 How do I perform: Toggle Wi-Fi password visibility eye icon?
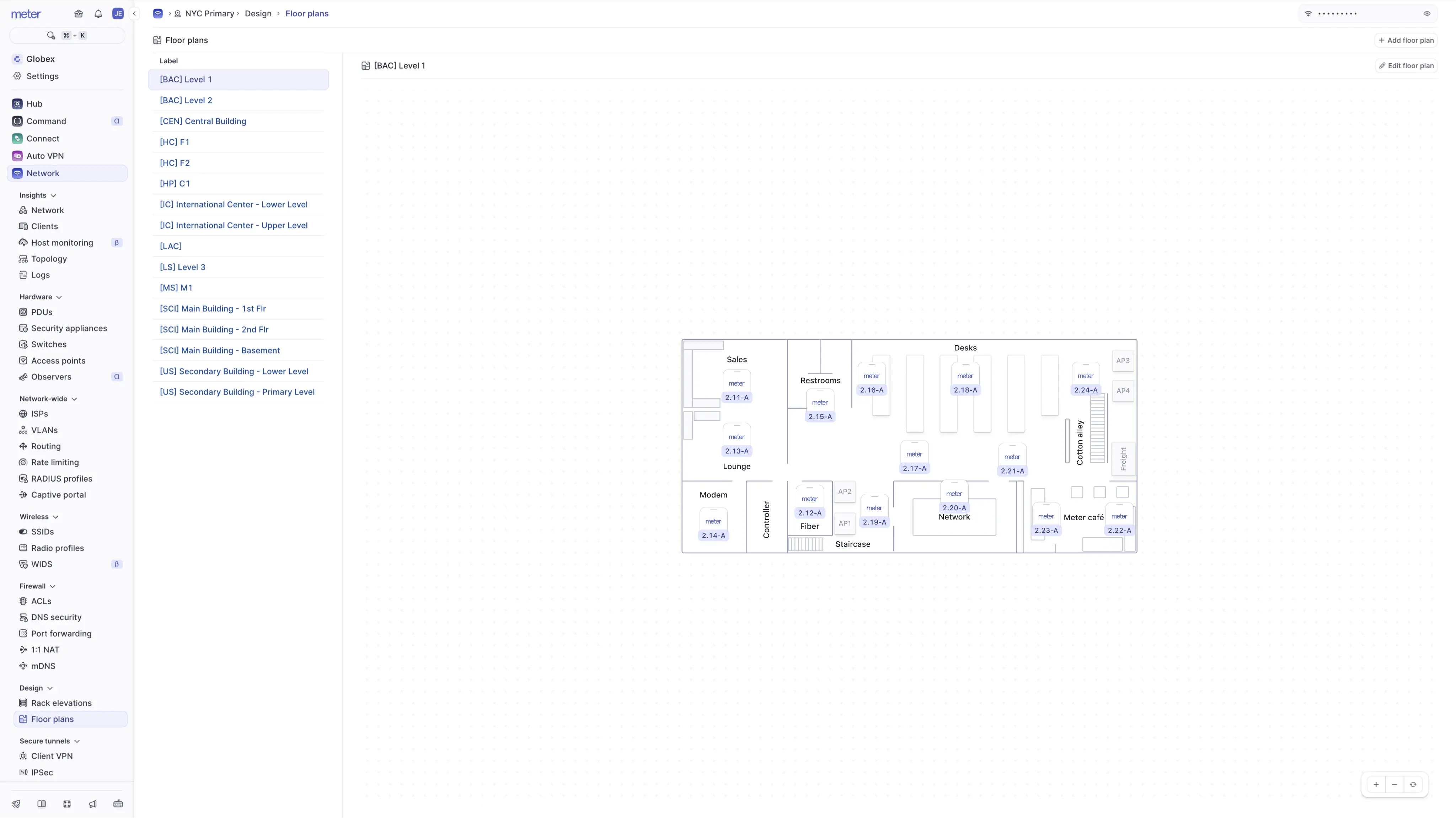pyautogui.click(x=1426, y=14)
